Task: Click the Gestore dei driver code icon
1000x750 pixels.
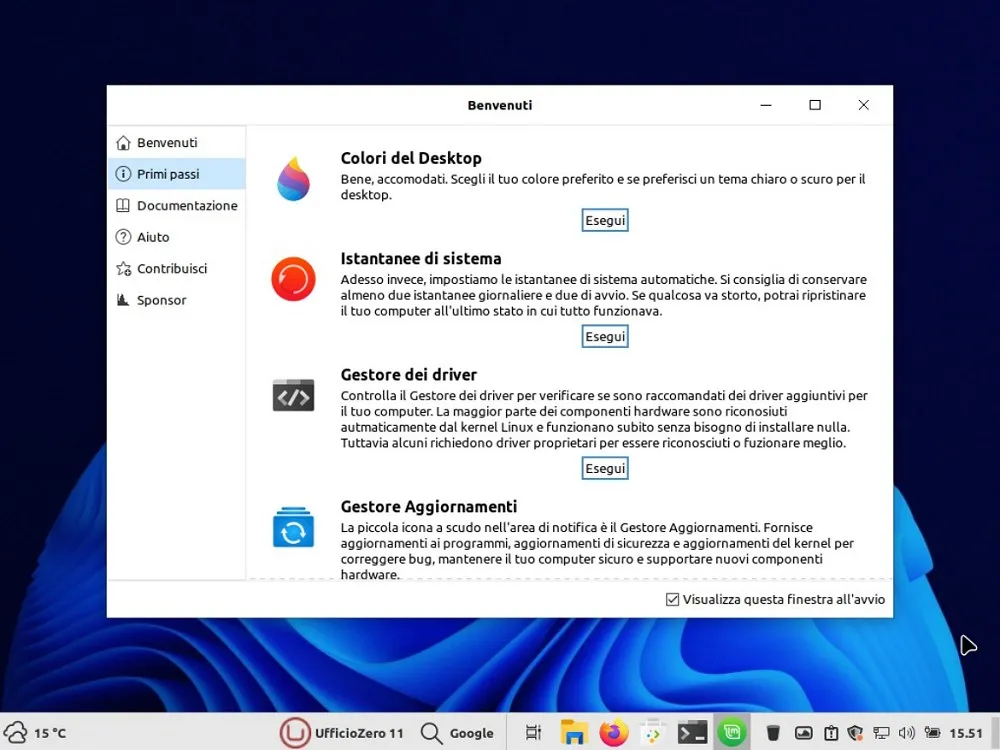Action: (293, 395)
